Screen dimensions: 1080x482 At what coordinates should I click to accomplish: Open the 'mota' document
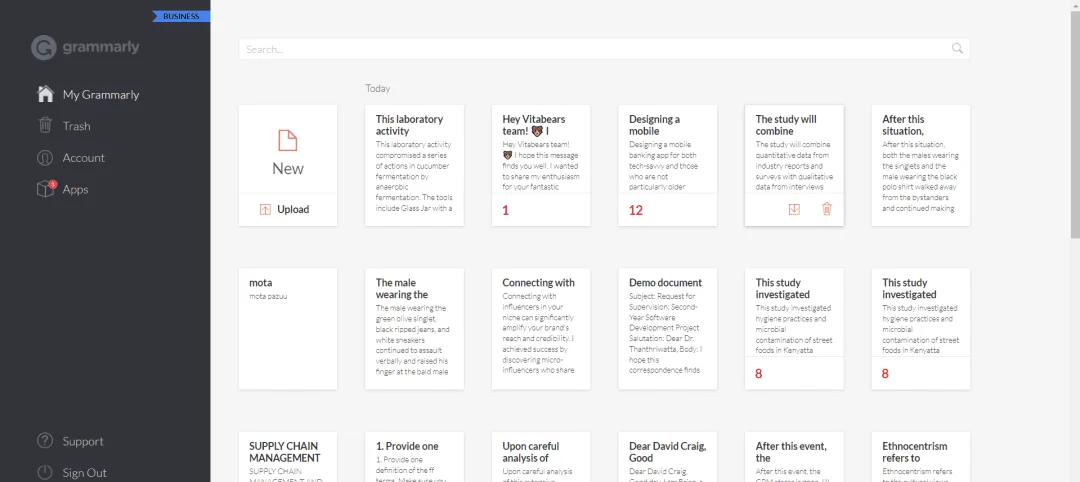(288, 329)
